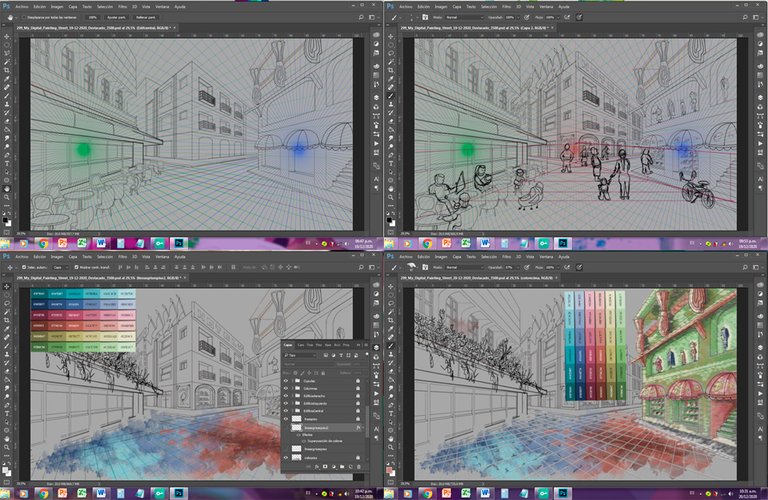The height and width of the screenshot is (500, 768).
Task: Hide the EdificioDerecho layer group
Action: (x=286, y=396)
